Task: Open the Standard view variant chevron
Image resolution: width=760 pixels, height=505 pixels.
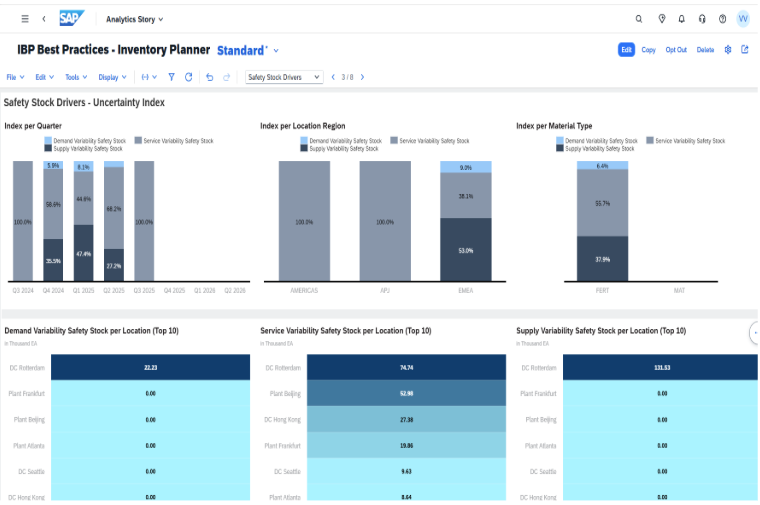Action: [x=276, y=50]
